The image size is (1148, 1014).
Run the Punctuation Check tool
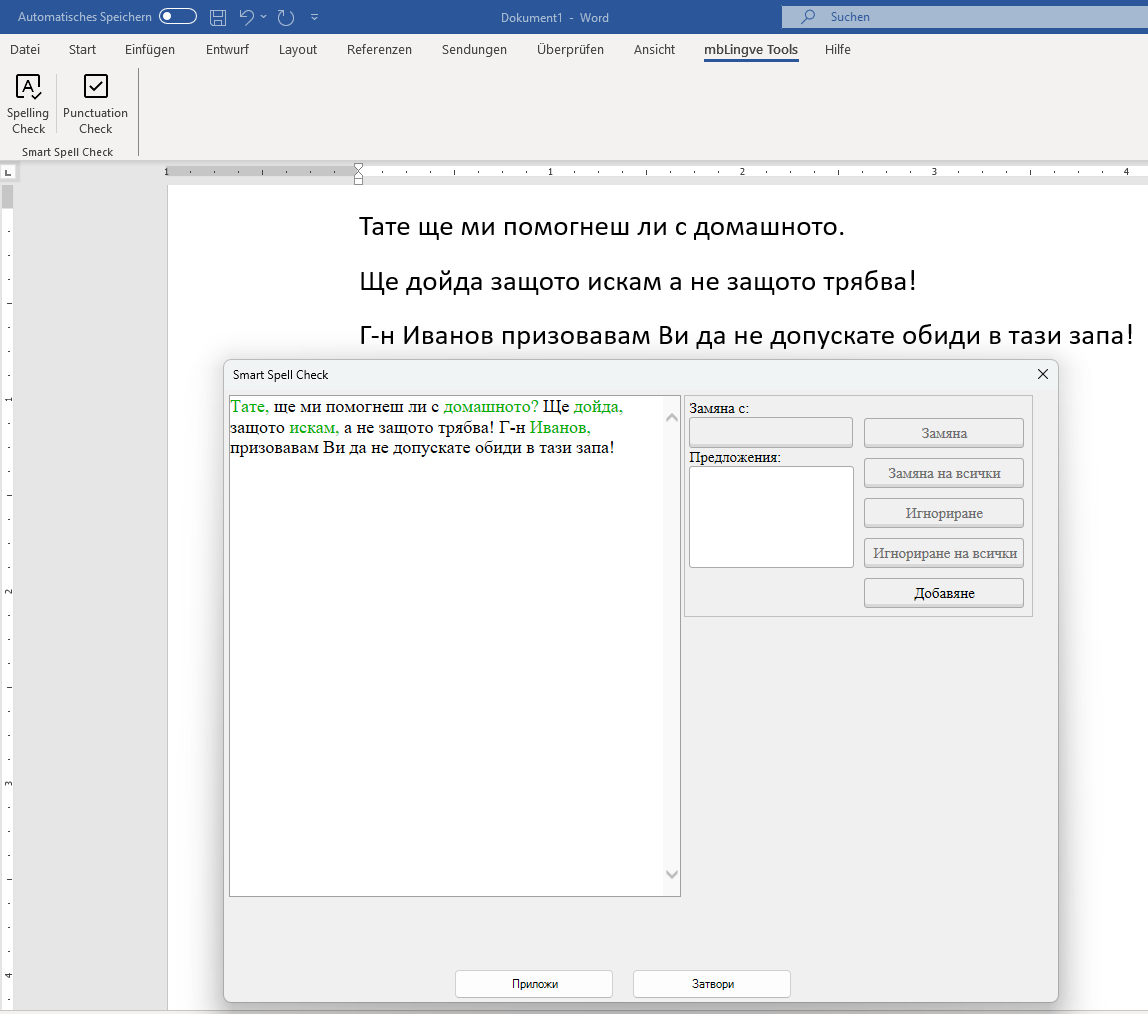95,105
